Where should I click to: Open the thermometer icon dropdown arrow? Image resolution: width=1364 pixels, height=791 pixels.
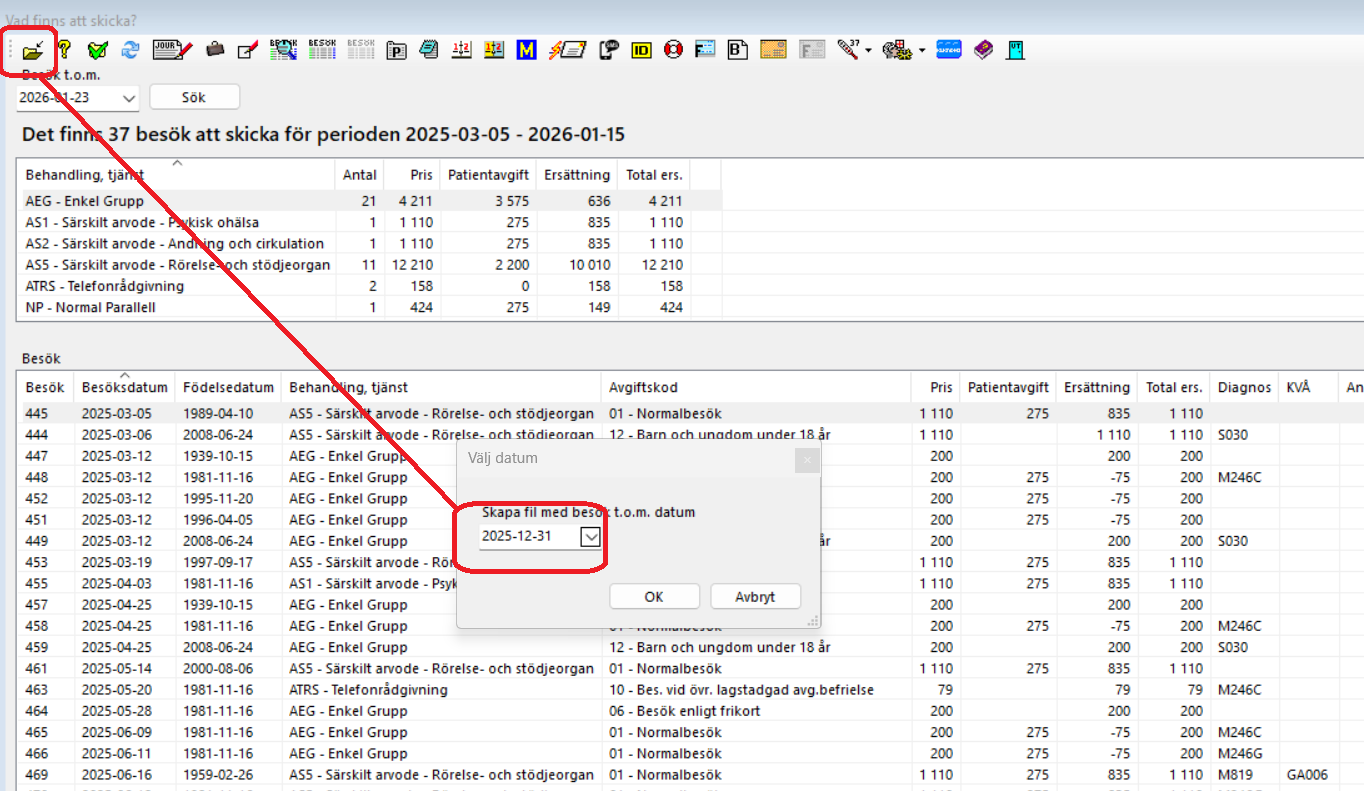(x=868, y=50)
